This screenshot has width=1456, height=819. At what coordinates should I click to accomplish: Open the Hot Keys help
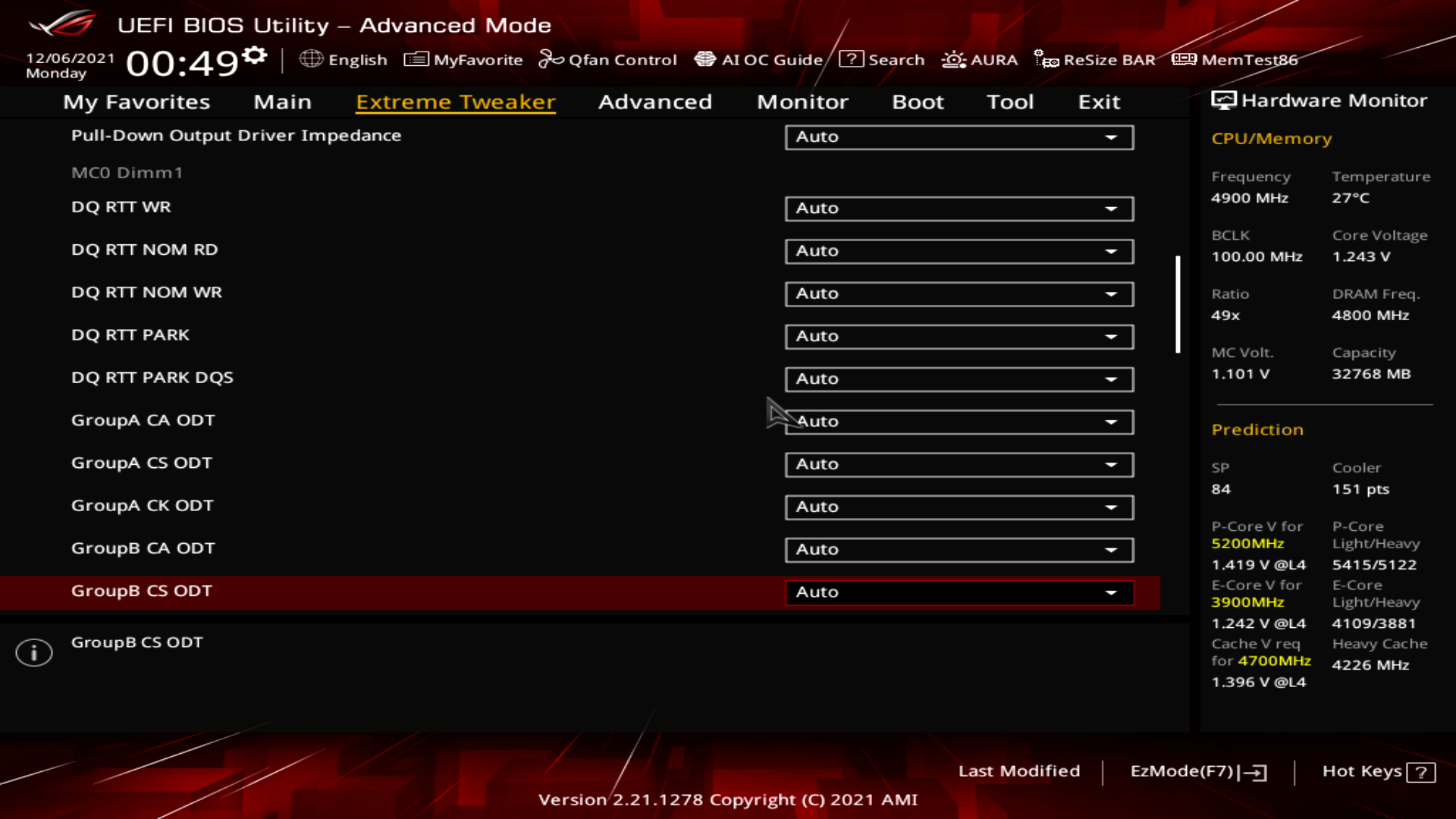(x=1379, y=772)
